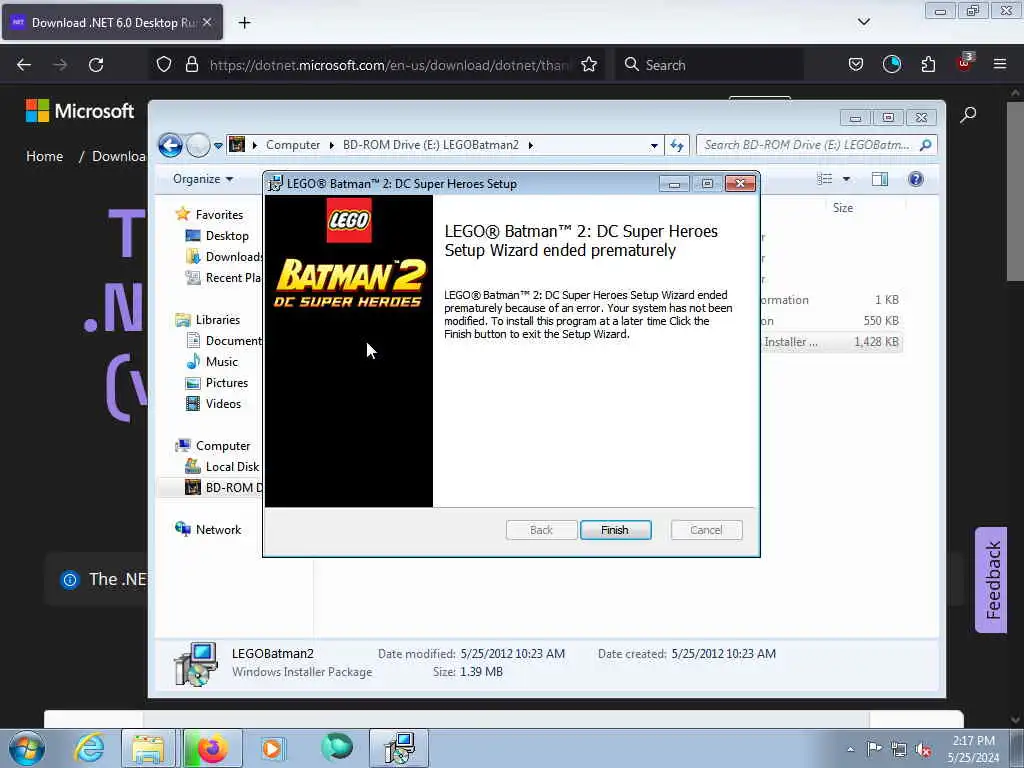This screenshot has height=768, width=1024.
Task: Click the Microsoft logo on webpage
Action: (x=80, y=111)
